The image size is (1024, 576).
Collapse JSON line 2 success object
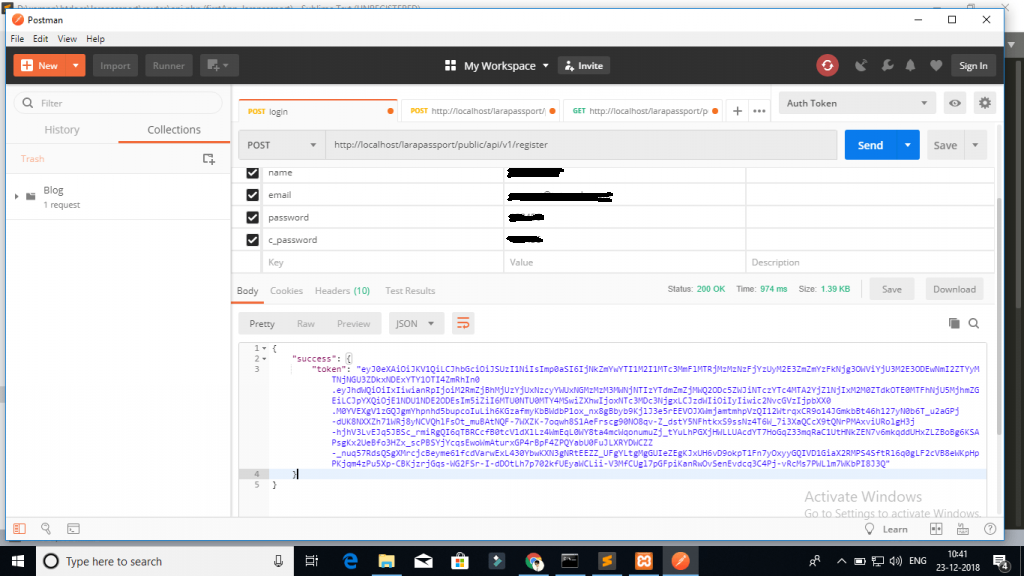tap(264, 359)
